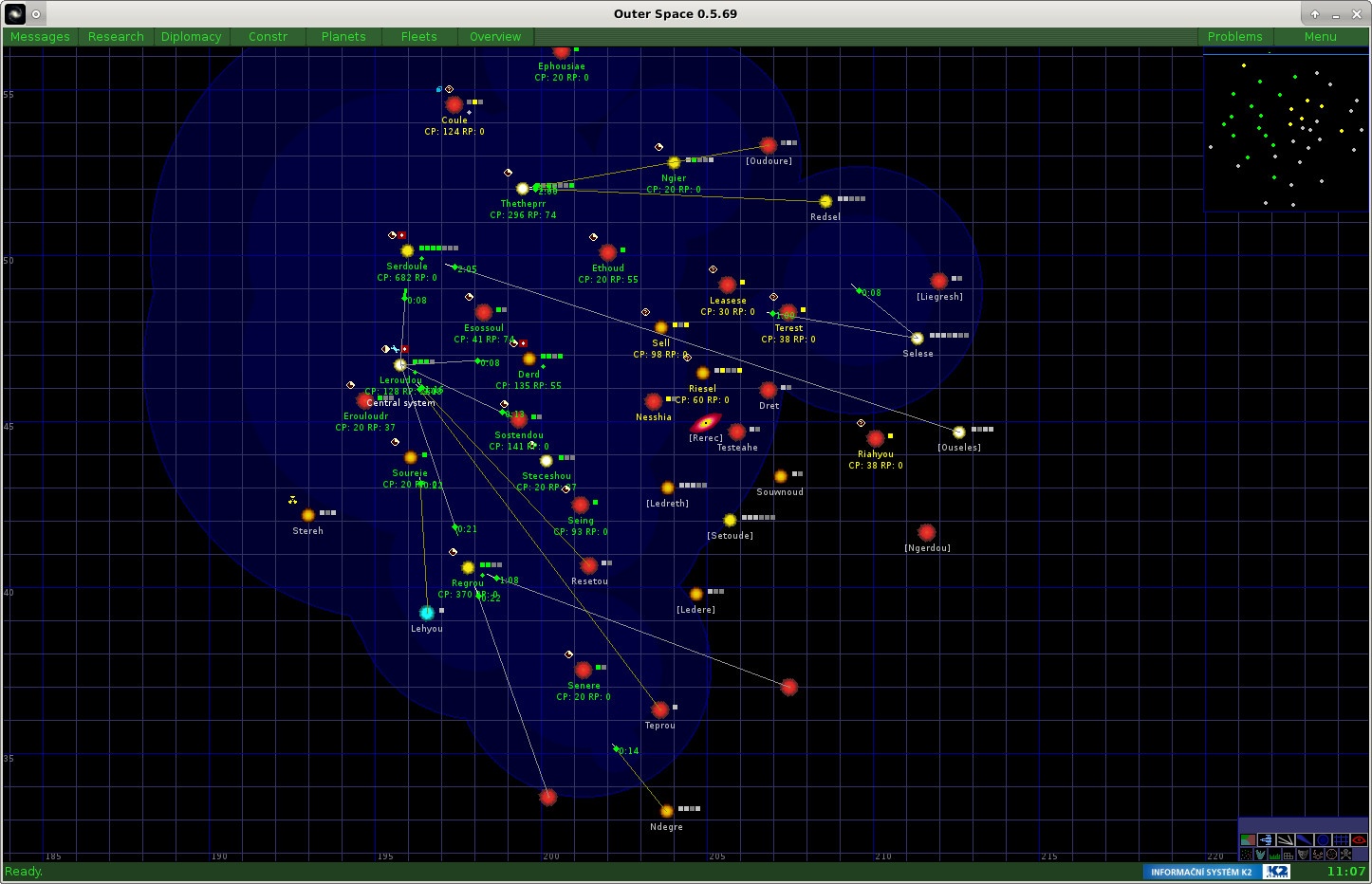Select the colored territory overlay icon
The image size is (1372, 884).
tap(1248, 839)
